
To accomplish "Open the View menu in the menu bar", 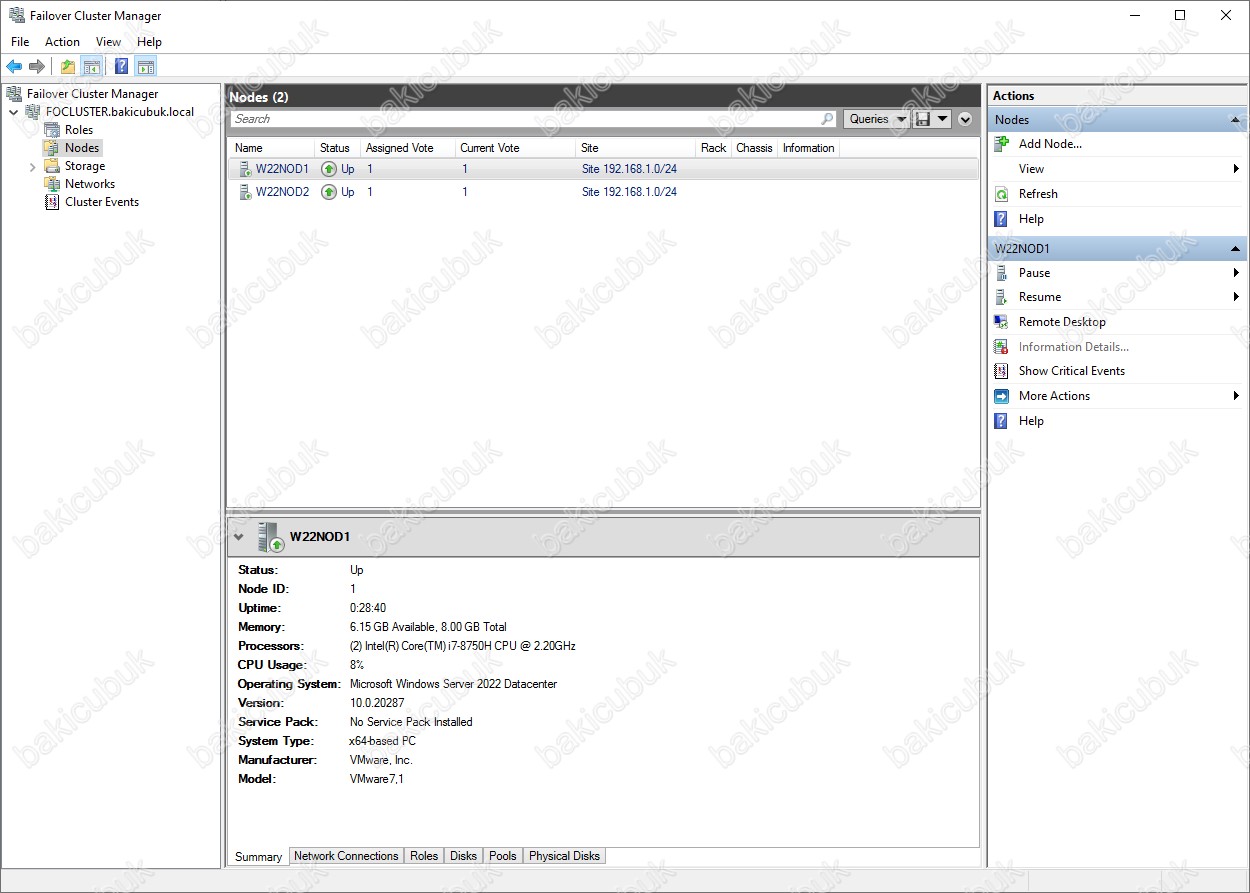I will [x=108, y=42].
